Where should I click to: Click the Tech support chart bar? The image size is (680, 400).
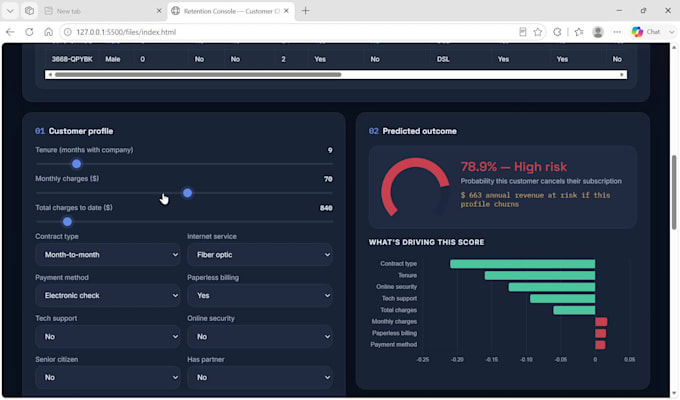pyautogui.click(x=562, y=298)
